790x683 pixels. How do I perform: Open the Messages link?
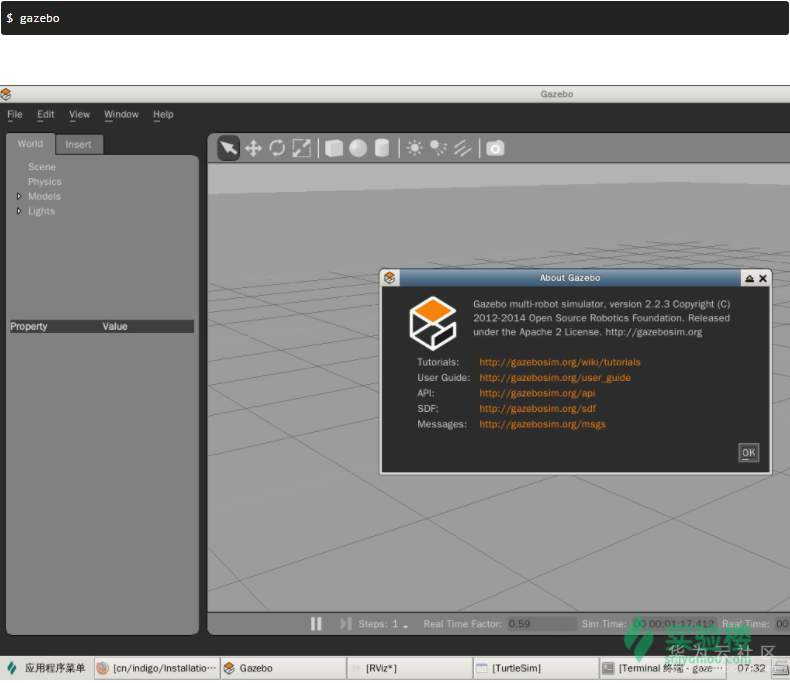point(542,425)
